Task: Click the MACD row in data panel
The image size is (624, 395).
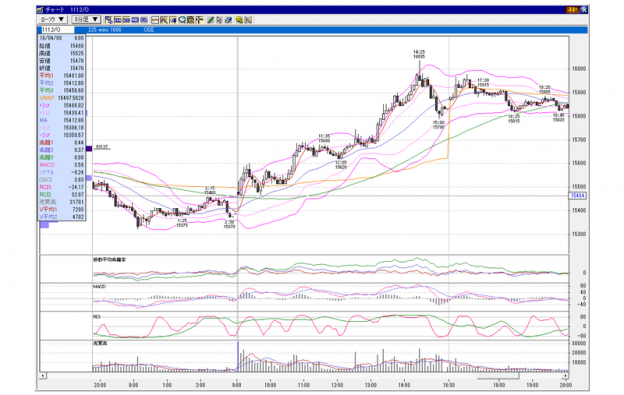Action: pos(62,165)
